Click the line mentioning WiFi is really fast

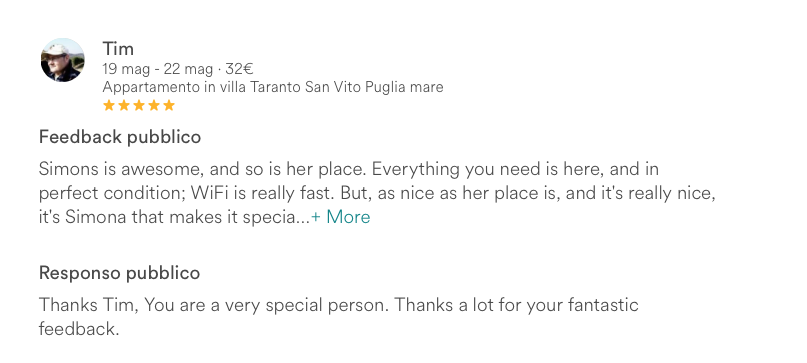point(377,193)
